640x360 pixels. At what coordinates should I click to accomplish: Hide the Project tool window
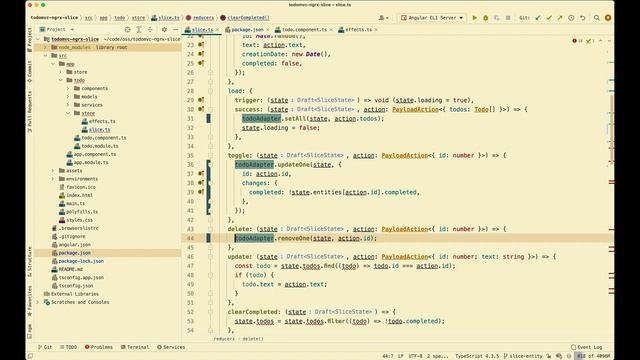pos(175,29)
